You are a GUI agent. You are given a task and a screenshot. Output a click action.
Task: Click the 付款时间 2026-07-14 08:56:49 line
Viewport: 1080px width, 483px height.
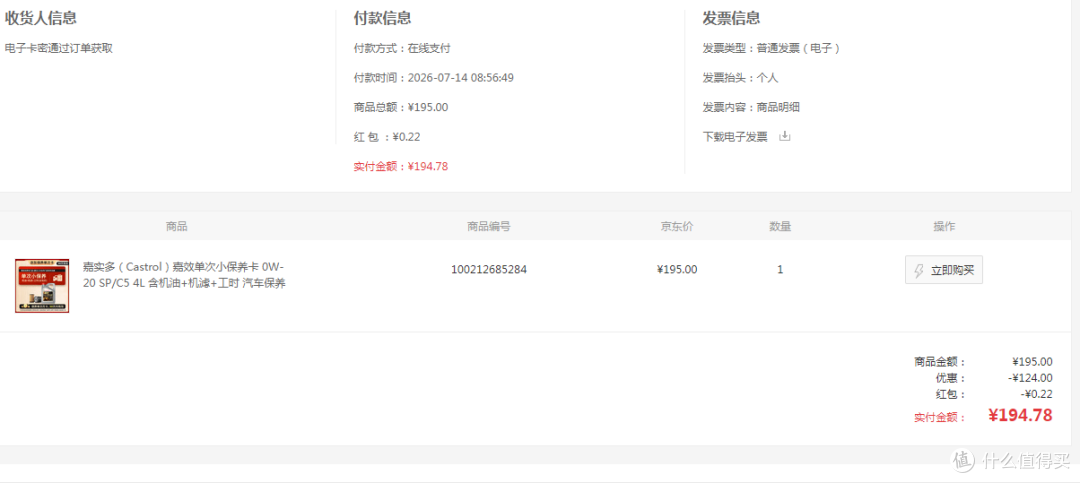pyautogui.click(x=434, y=78)
